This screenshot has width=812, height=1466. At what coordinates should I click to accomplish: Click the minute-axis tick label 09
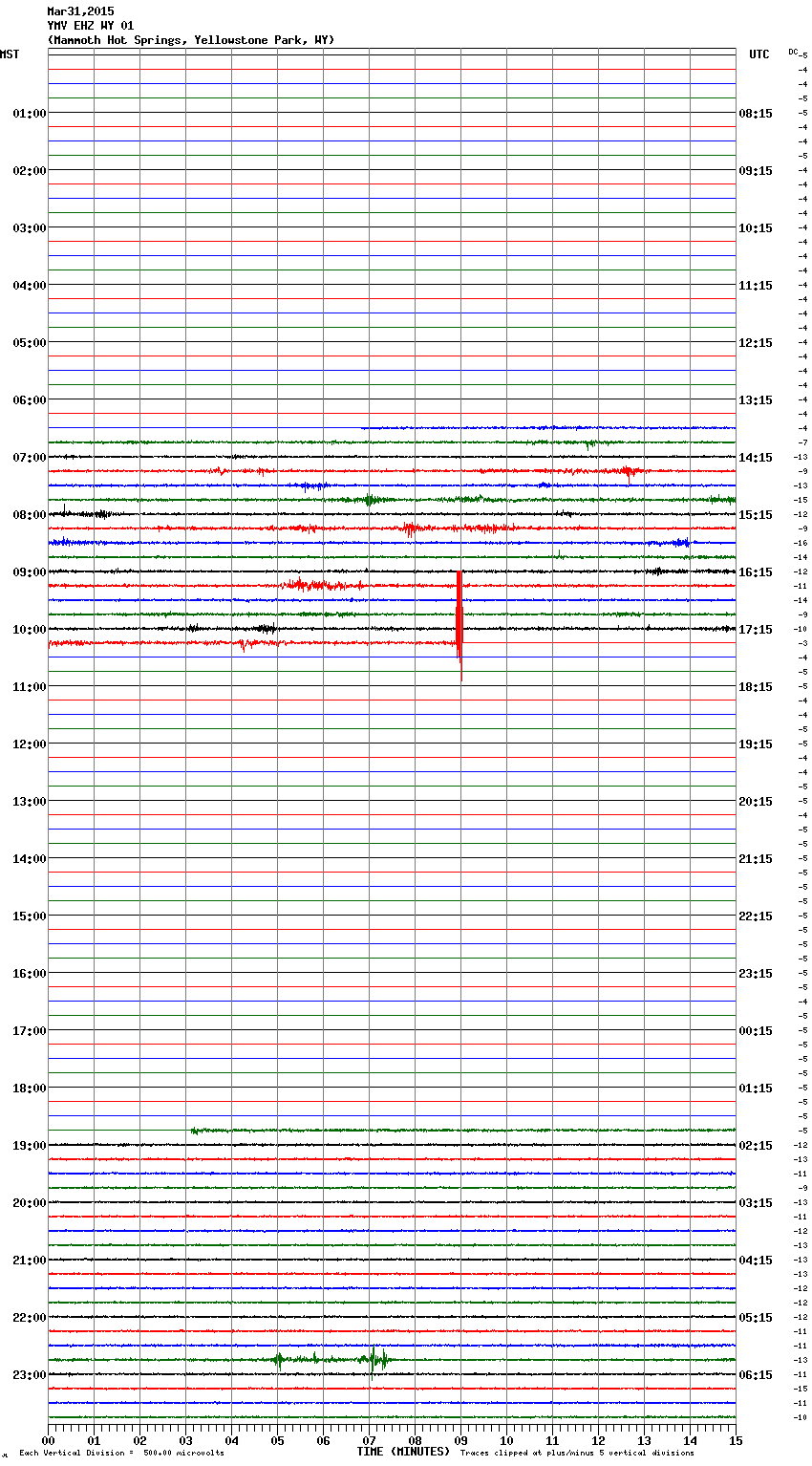(x=460, y=1440)
